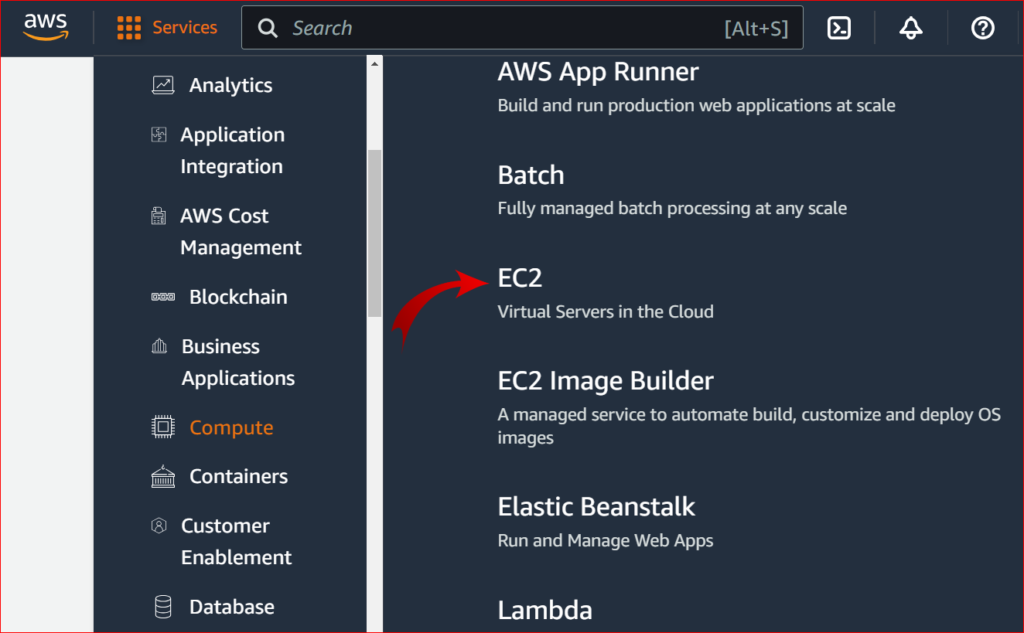
Task: Click 'Virtual Servers in the Cloud' text
Action: click(x=605, y=312)
